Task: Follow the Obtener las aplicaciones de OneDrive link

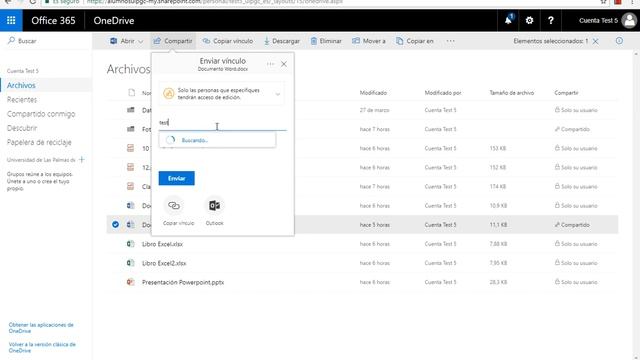Action: [x=41, y=328]
